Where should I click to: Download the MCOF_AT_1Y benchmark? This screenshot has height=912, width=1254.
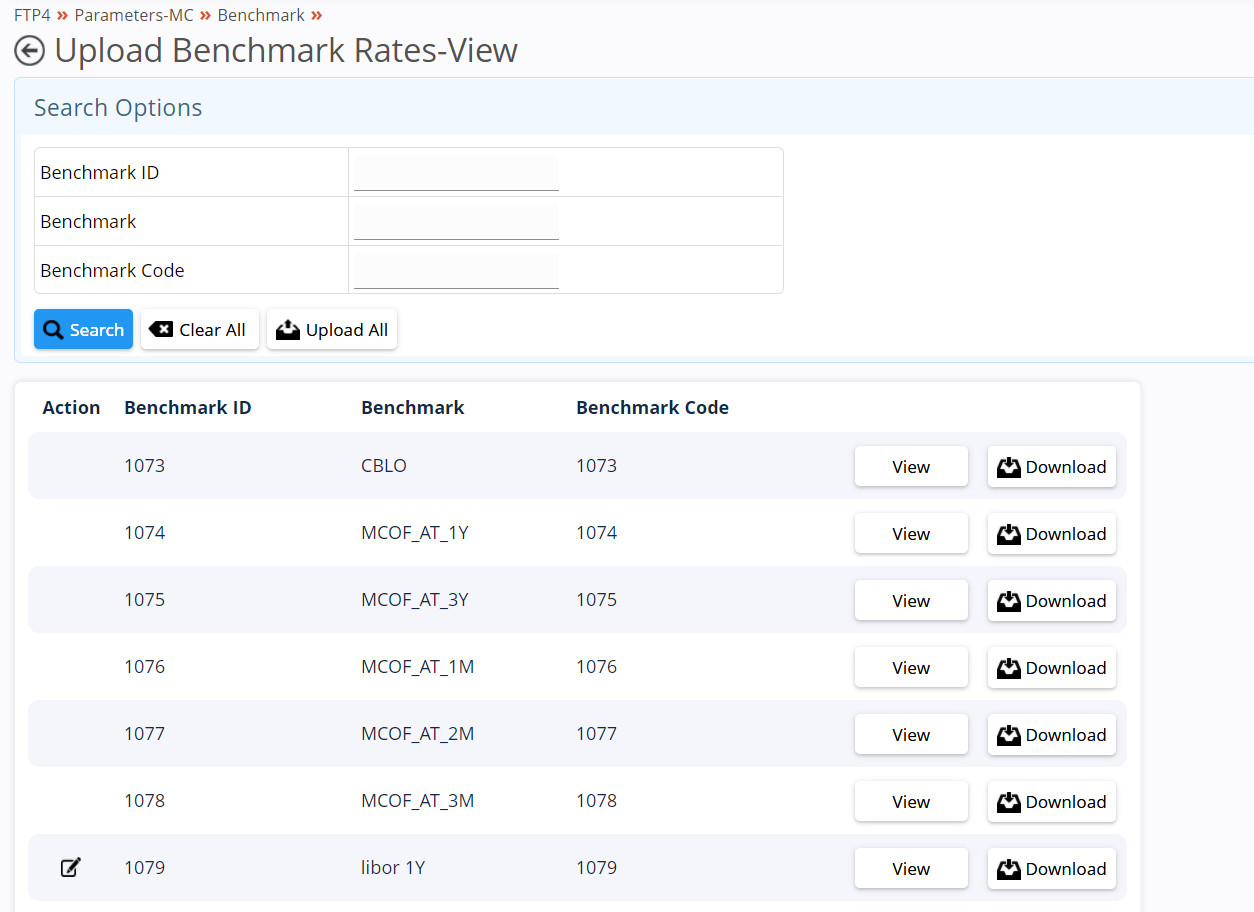click(1052, 533)
